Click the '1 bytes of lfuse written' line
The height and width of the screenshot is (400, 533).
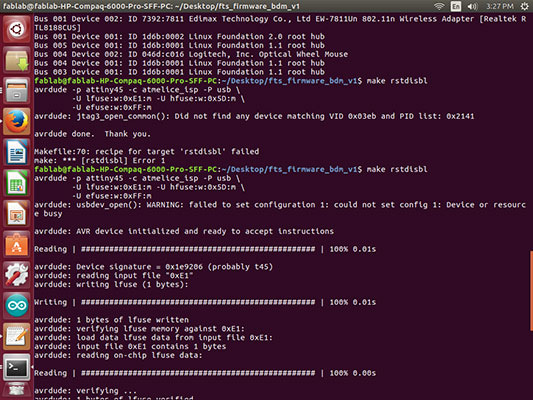(x=111, y=320)
